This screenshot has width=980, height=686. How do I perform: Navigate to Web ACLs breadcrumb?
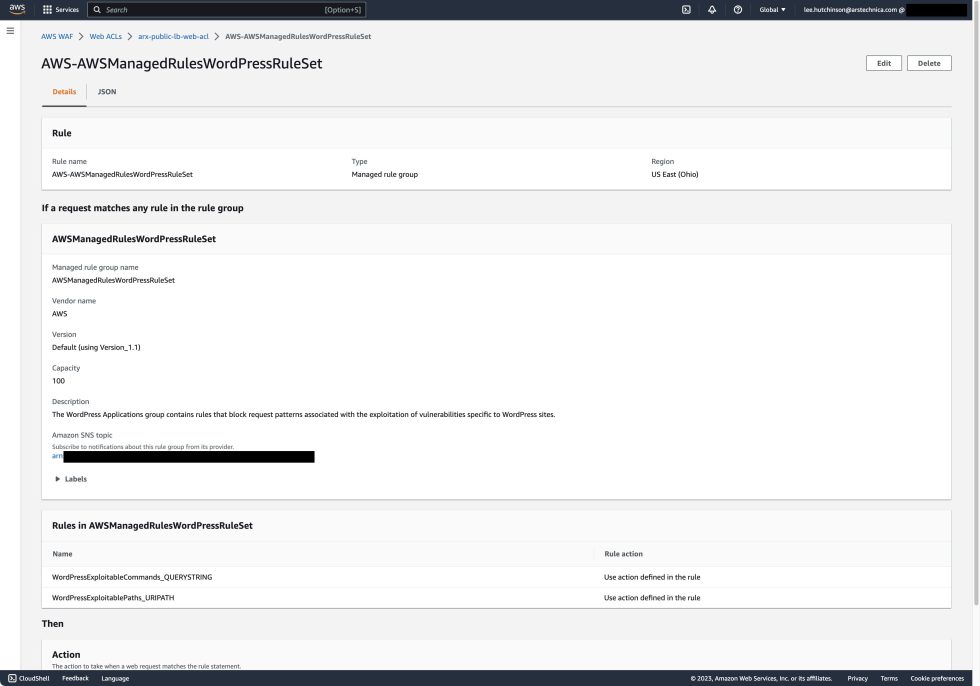tap(106, 36)
